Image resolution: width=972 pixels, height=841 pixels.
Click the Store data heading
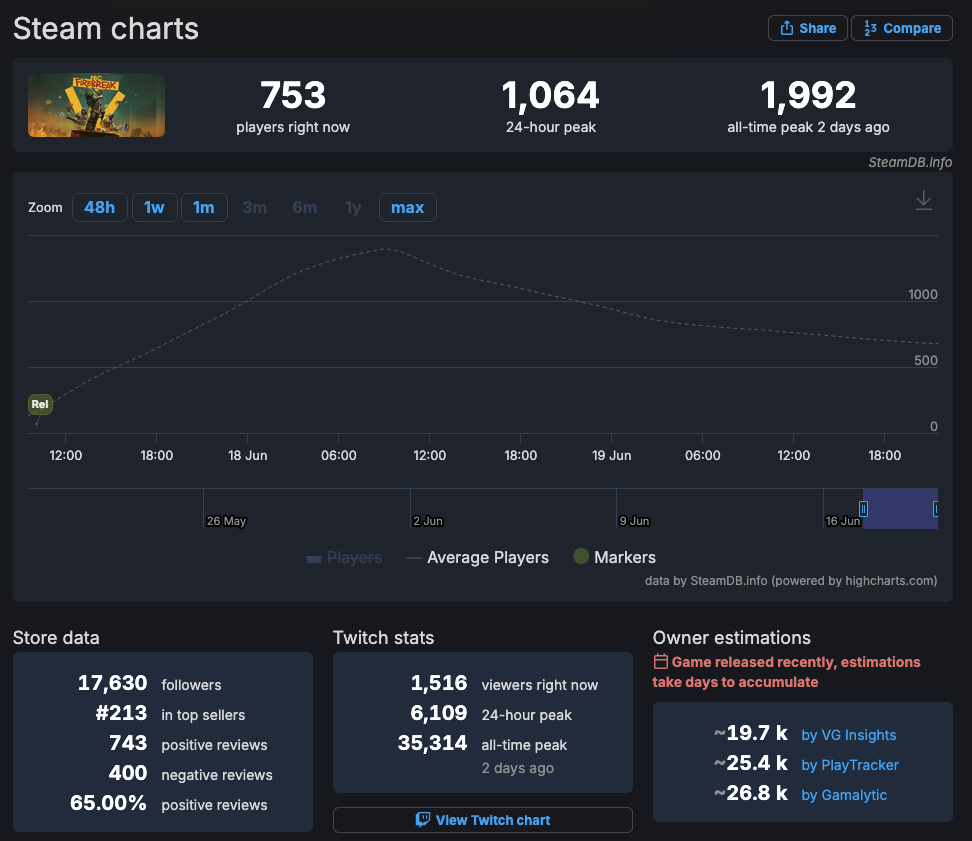click(x=56, y=638)
